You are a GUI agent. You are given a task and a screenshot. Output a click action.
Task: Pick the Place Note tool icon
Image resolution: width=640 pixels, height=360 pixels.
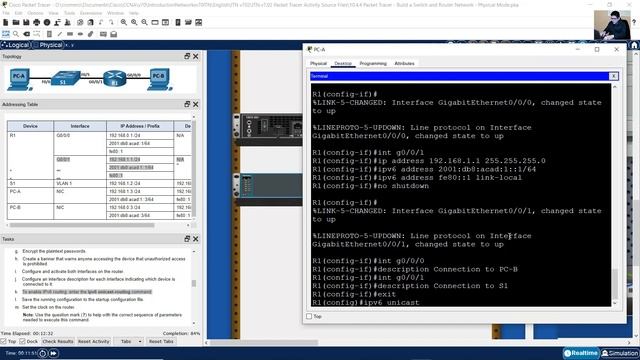coord(49,34)
